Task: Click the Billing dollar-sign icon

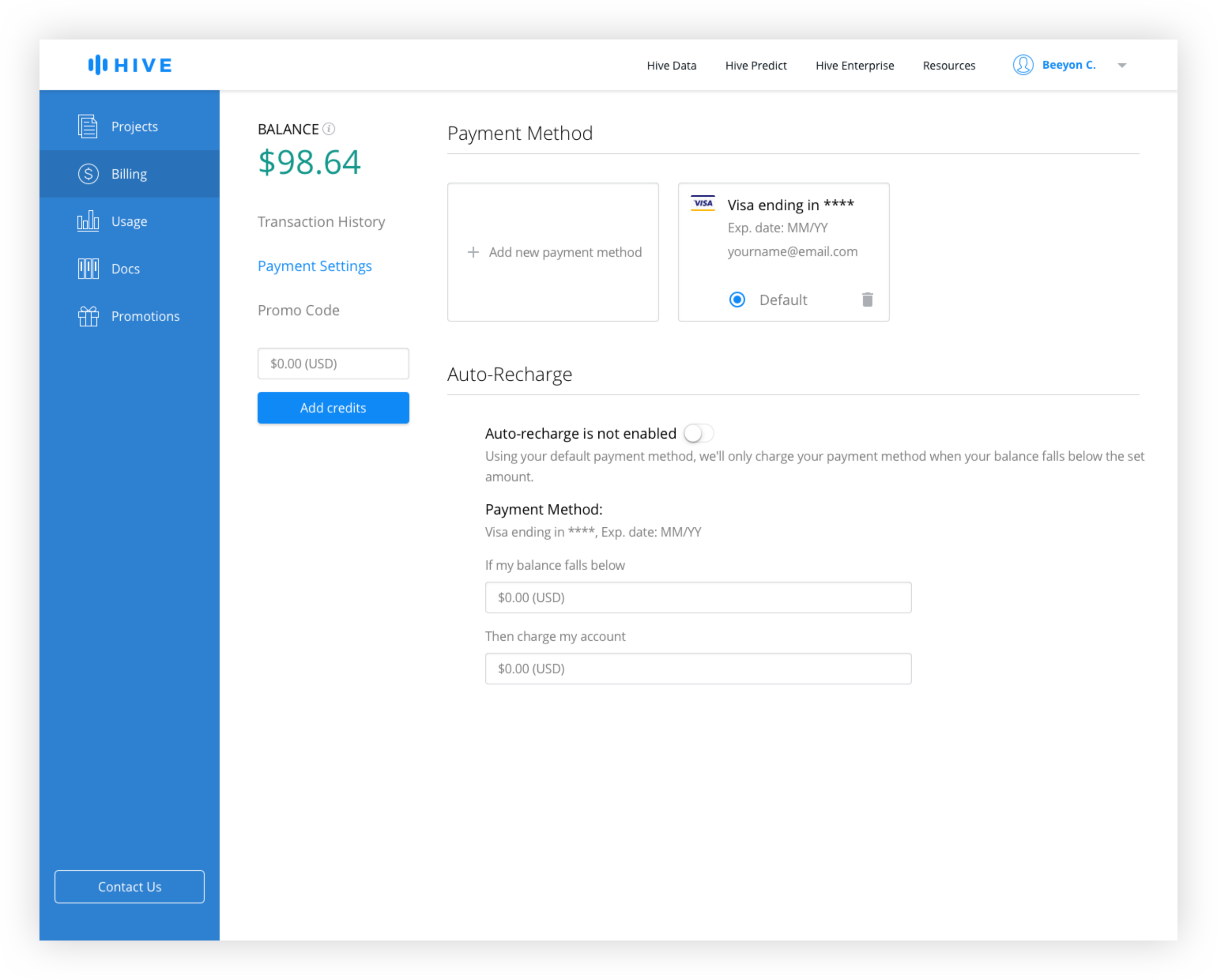Action: click(x=88, y=174)
